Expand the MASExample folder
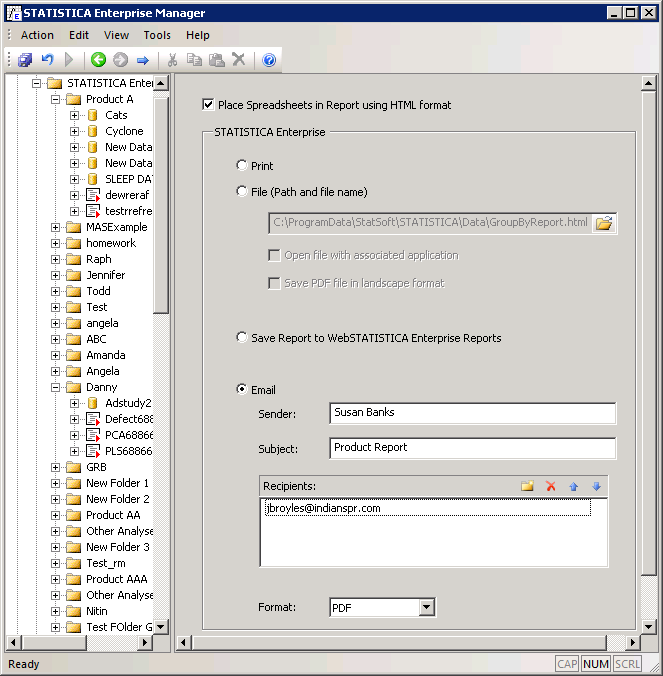 click(55, 228)
